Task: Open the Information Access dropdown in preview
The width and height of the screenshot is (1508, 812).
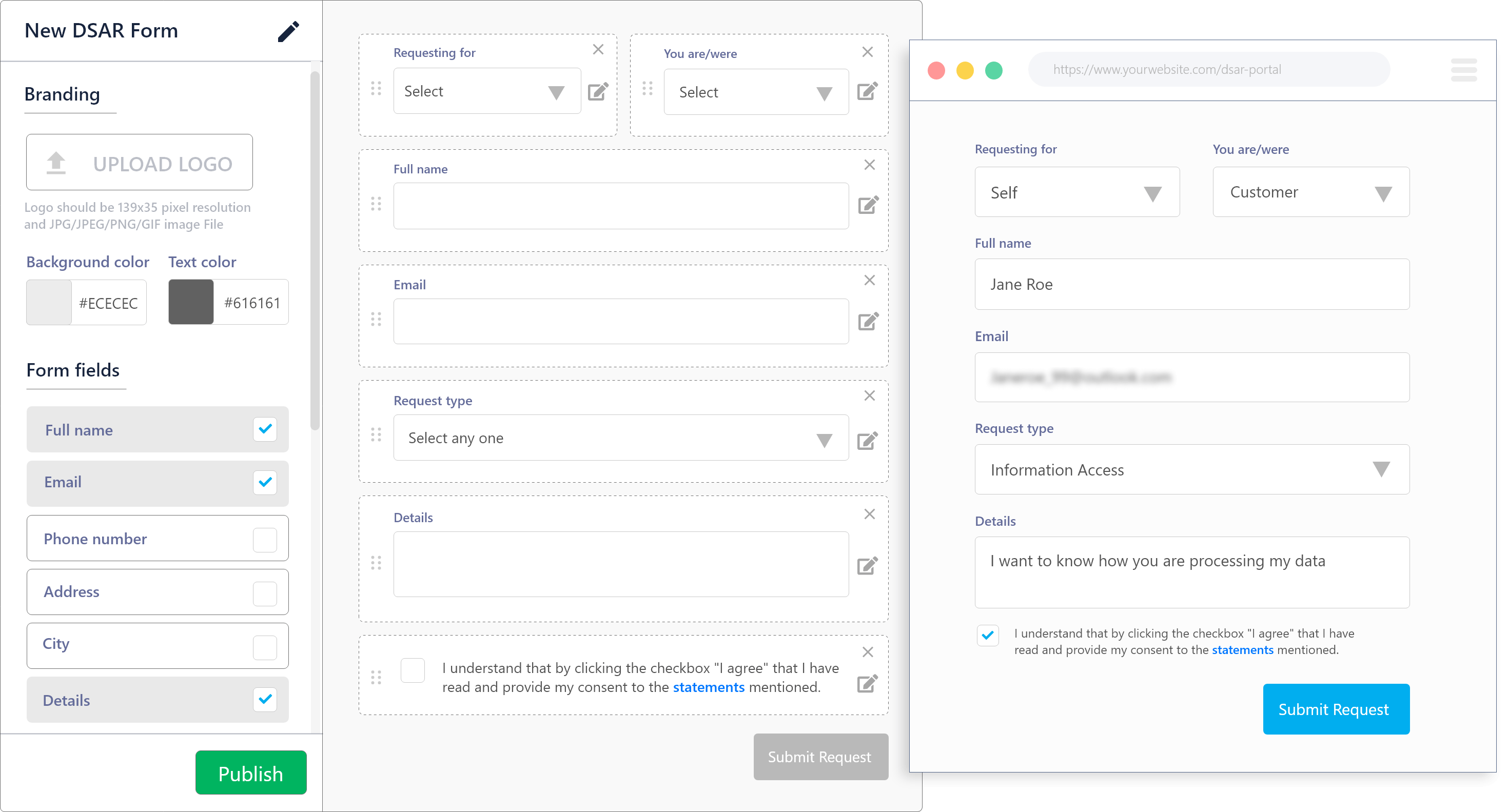Action: point(1192,469)
